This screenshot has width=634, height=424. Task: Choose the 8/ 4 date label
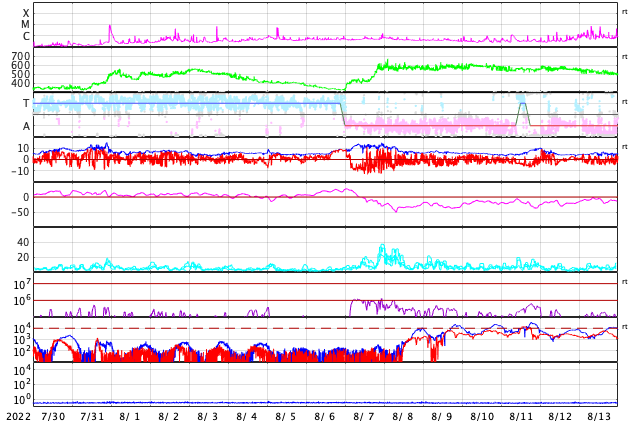[247, 417]
